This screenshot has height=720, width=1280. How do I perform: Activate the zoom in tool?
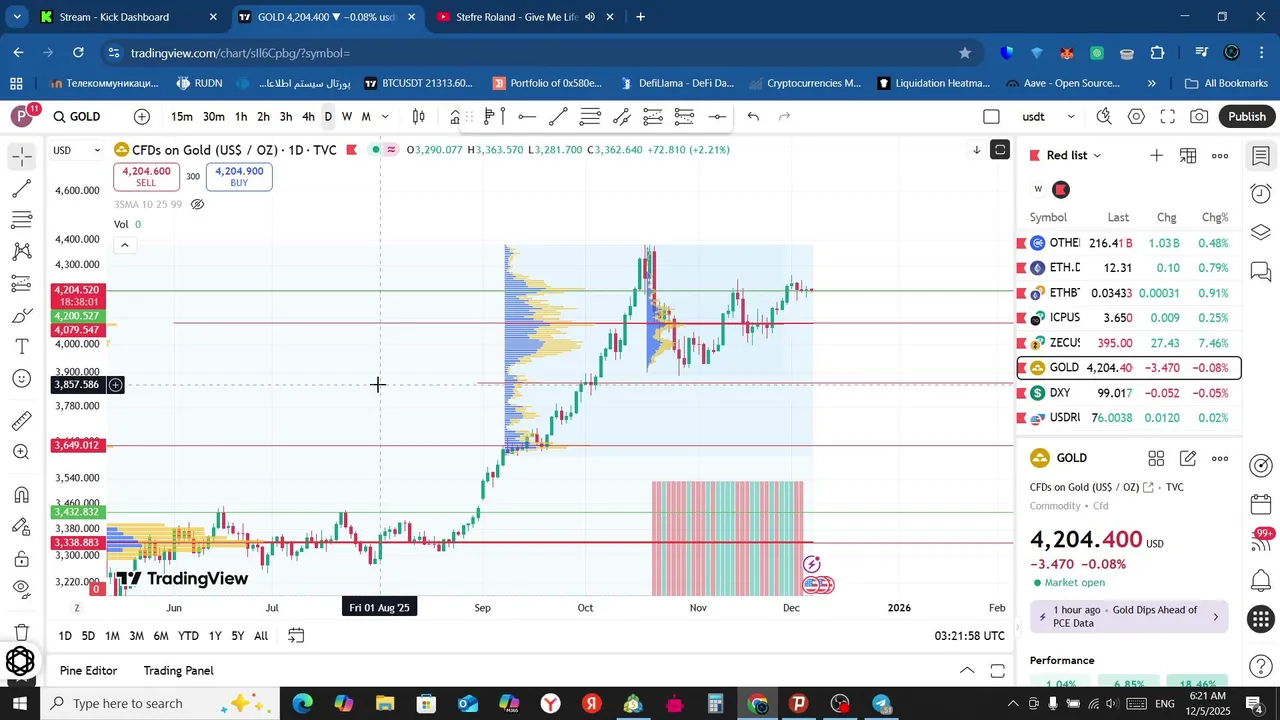tap(22, 452)
